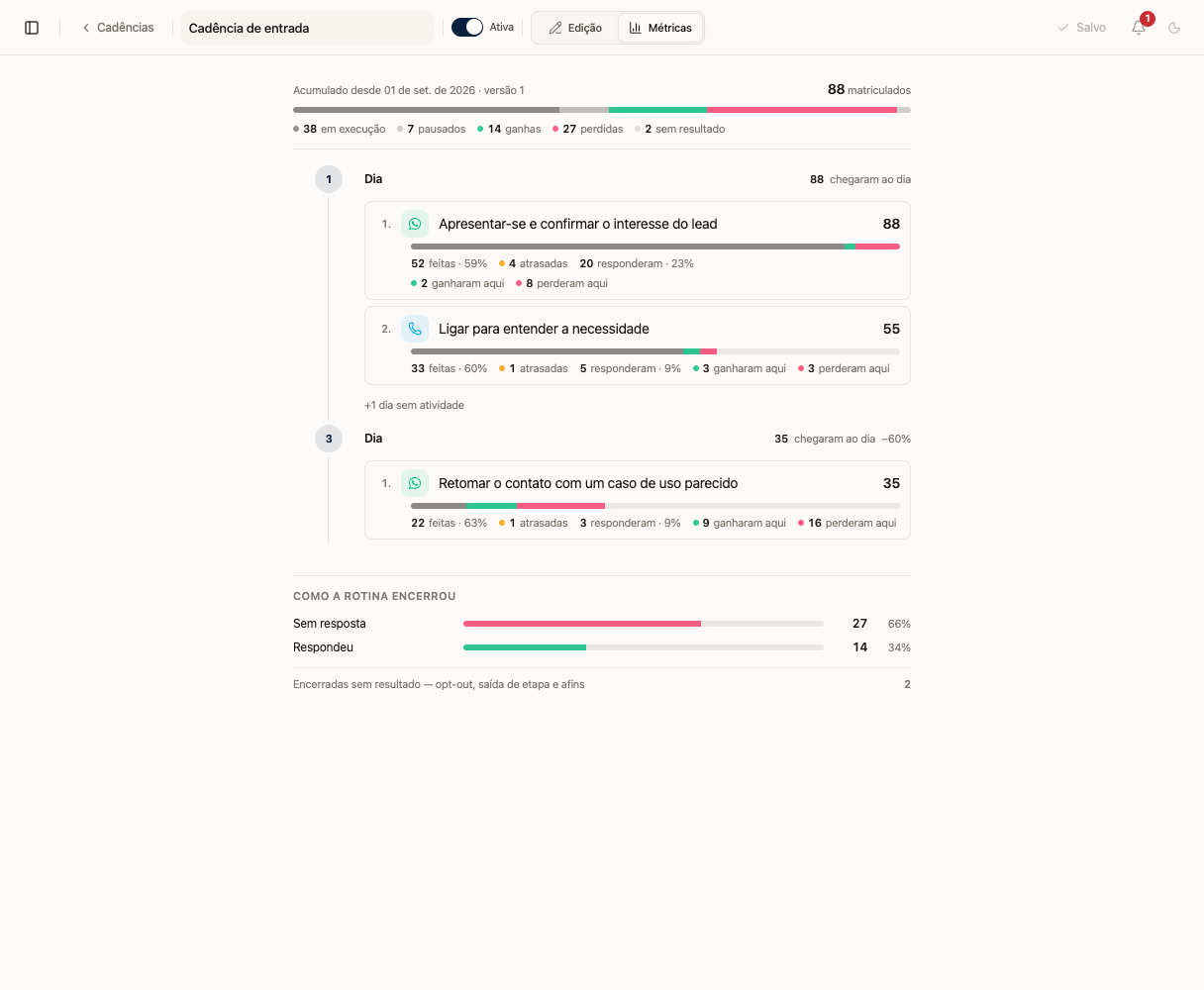Click '+1 dia sem atividade' note

[414, 405]
